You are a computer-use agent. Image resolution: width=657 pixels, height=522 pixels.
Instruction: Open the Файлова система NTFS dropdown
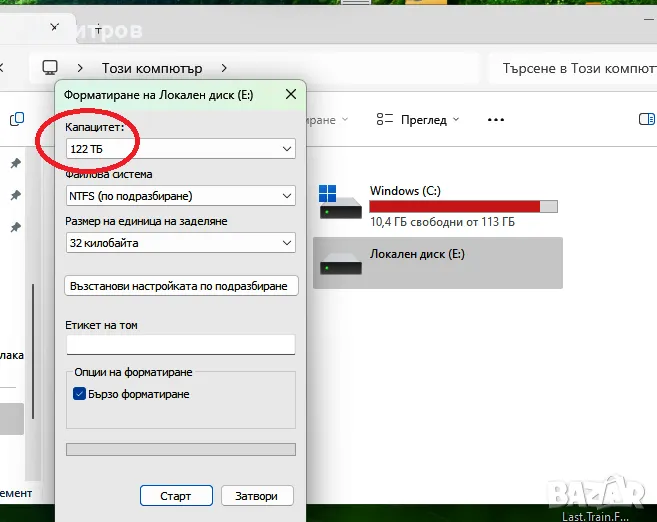tap(180, 196)
